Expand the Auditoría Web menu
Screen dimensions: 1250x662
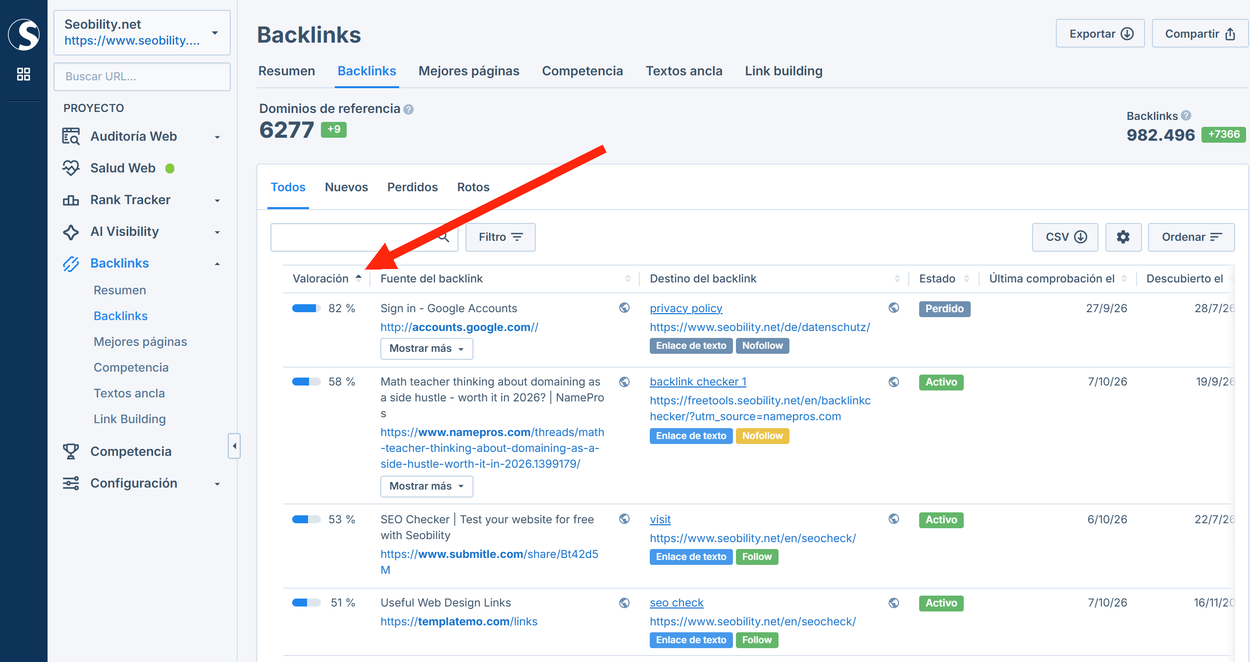(217, 137)
